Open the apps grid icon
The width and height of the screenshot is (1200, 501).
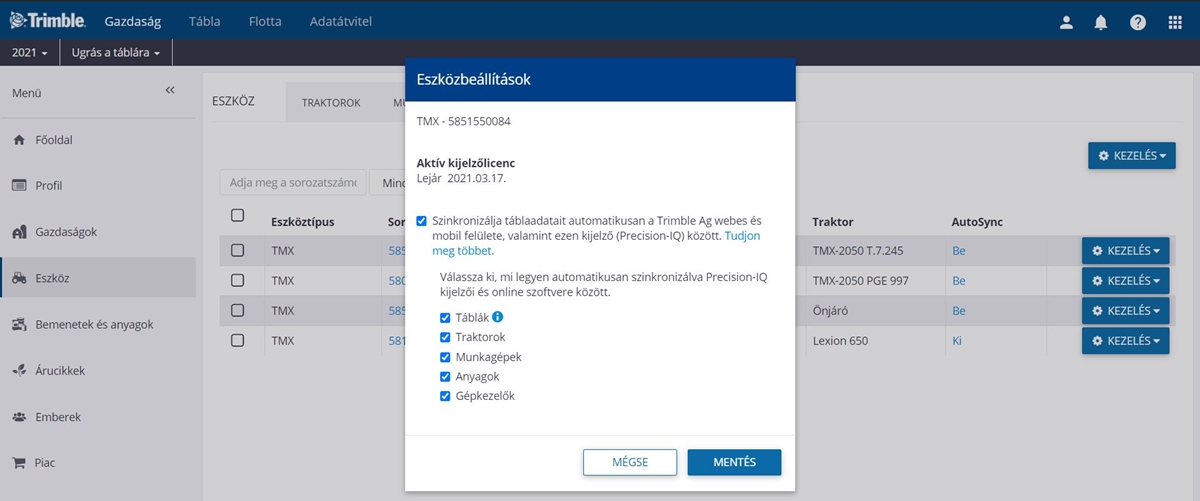[1175, 22]
